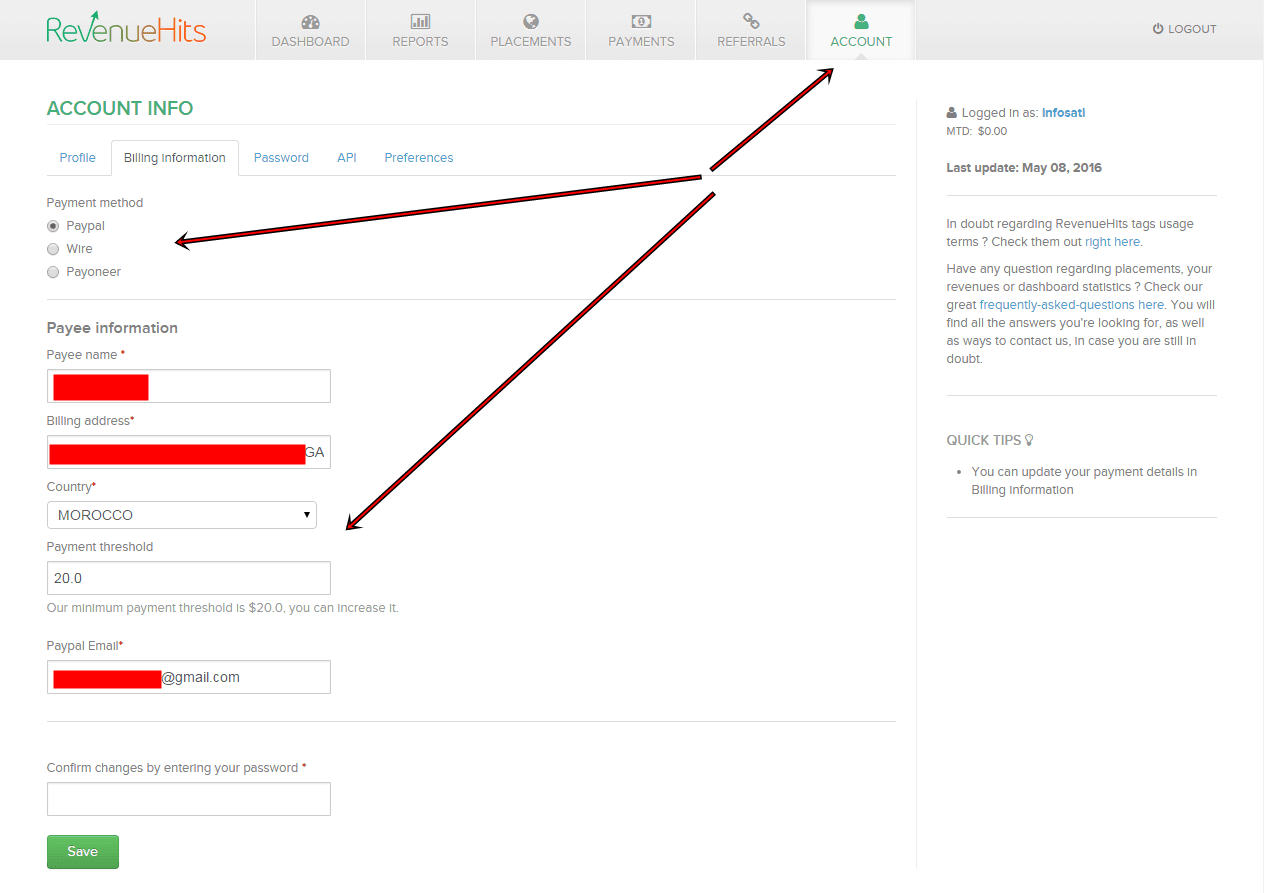1264x893 pixels.
Task: Click the Placements globe icon
Action: point(530,22)
